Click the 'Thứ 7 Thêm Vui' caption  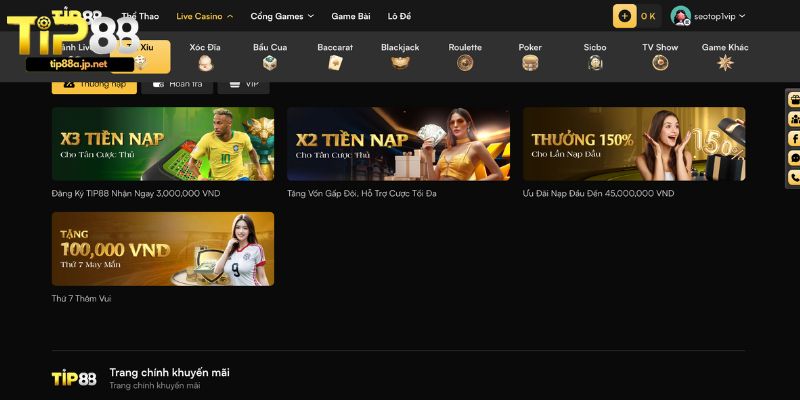coord(81,299)
